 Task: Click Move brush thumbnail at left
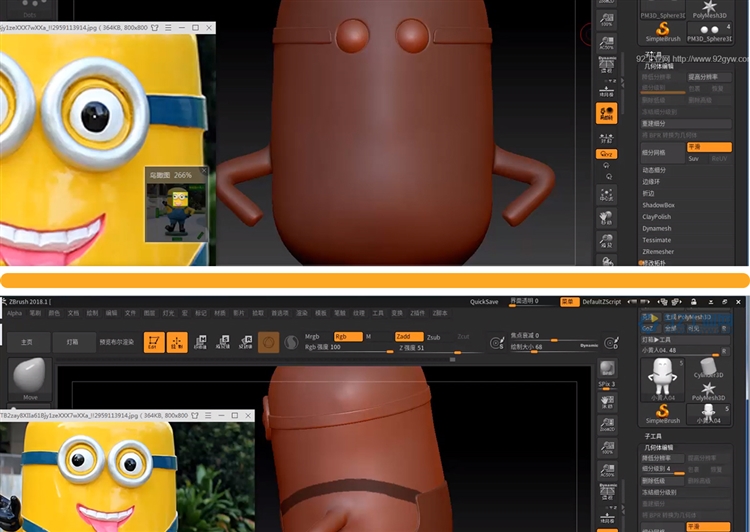click(x=30, y=379)
